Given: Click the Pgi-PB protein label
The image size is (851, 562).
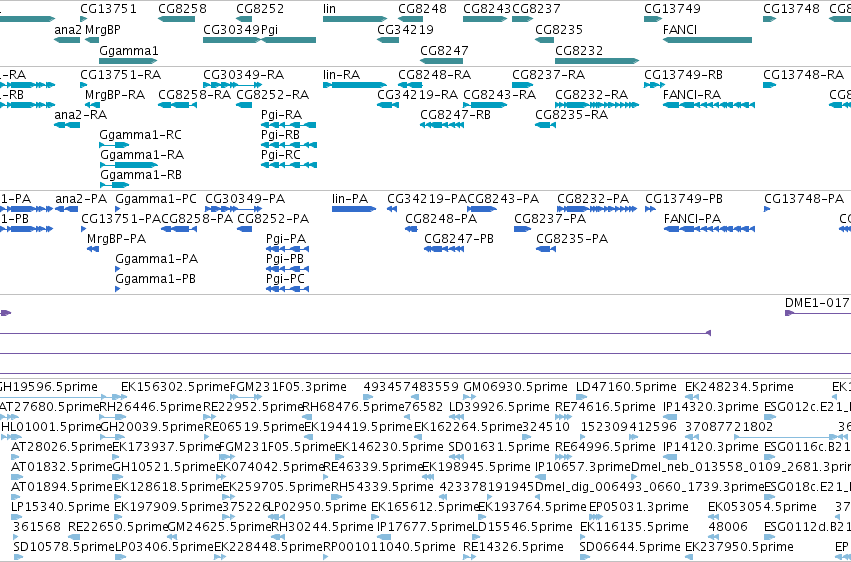Looking at the screenshot, I should coord(285,259).
